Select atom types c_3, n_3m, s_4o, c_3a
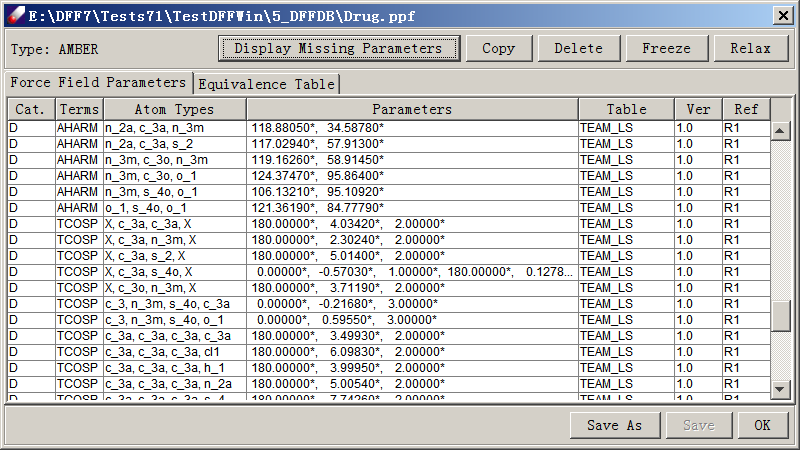Image resolution: width=800 pixels, height=450 pixels. (x=175, y=304)
